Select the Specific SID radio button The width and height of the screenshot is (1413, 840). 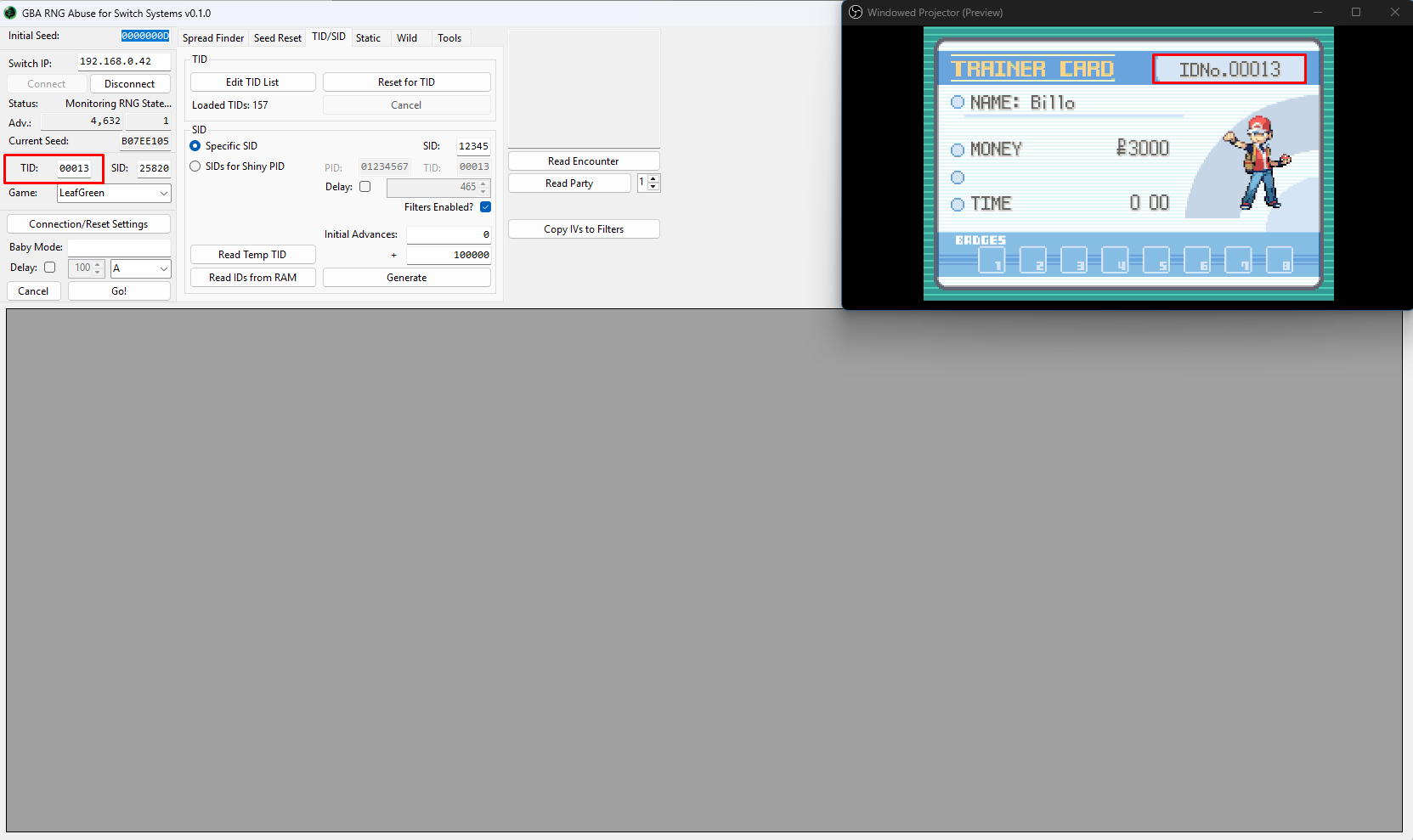pos(195,146)
